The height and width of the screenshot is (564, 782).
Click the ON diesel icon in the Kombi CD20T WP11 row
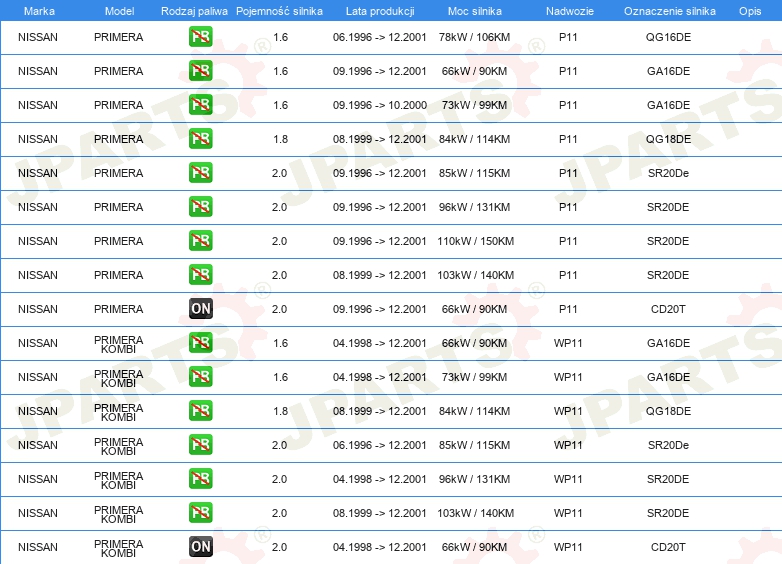[x=200, y=547]
